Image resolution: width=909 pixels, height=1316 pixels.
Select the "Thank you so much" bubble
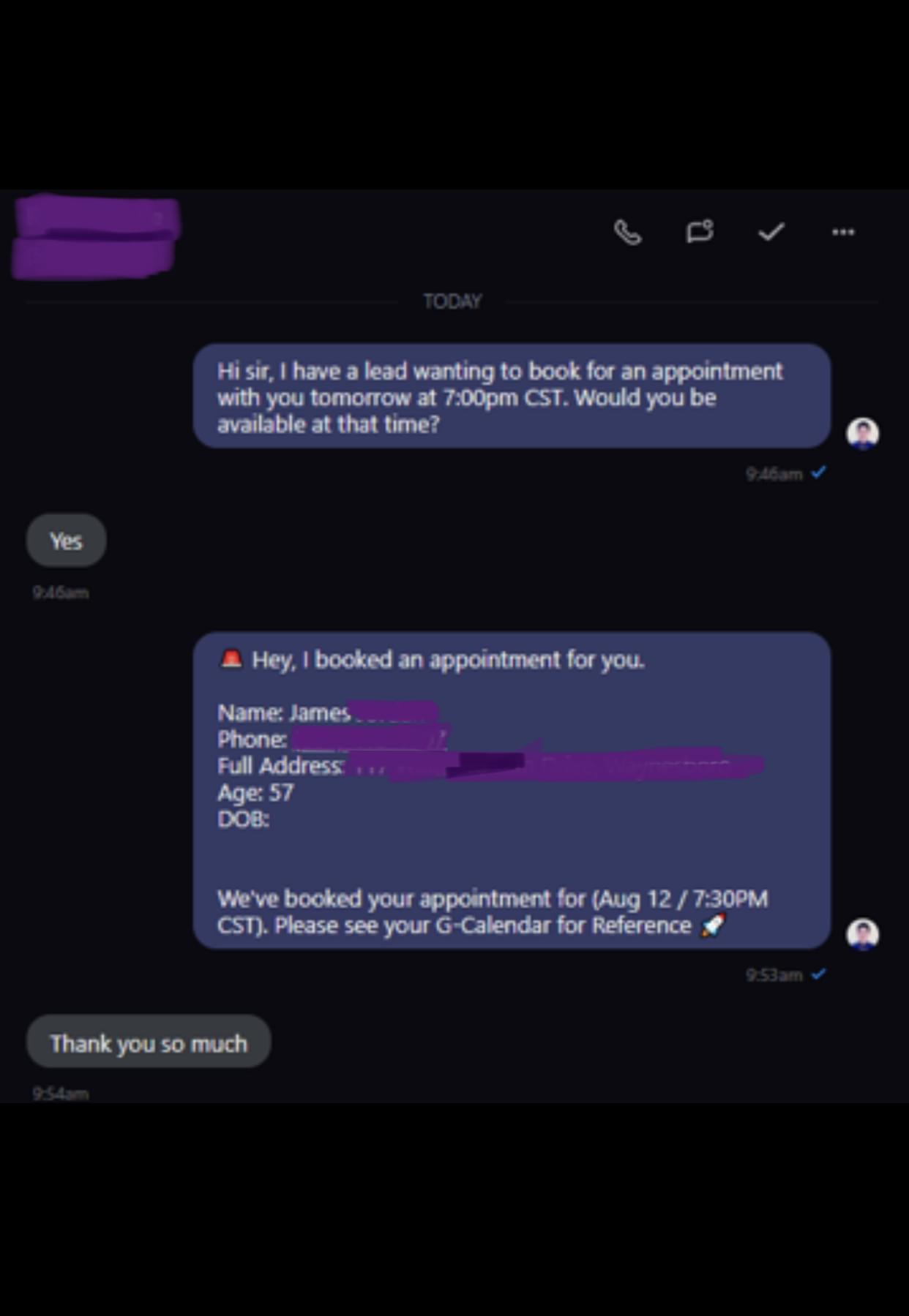click(x=149, y=1041)
